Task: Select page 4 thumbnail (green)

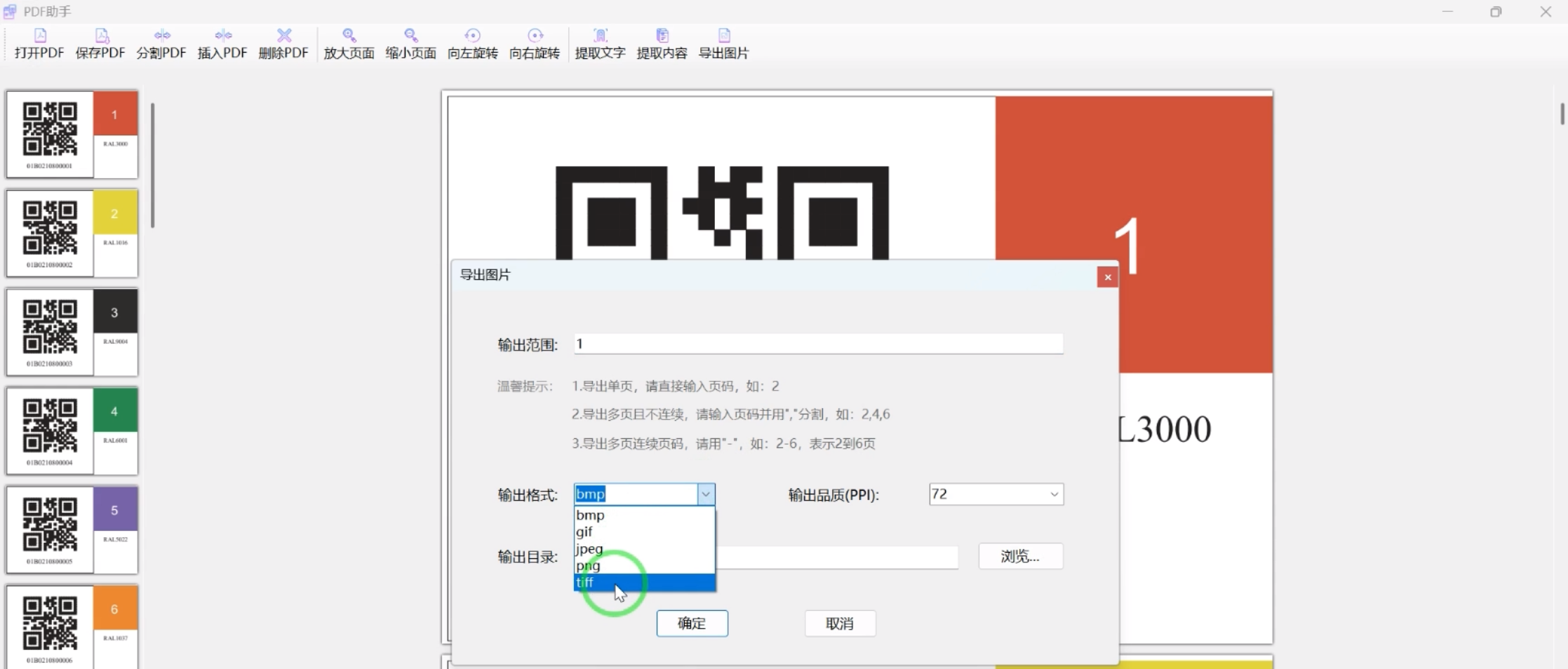Action: (72, 431)
